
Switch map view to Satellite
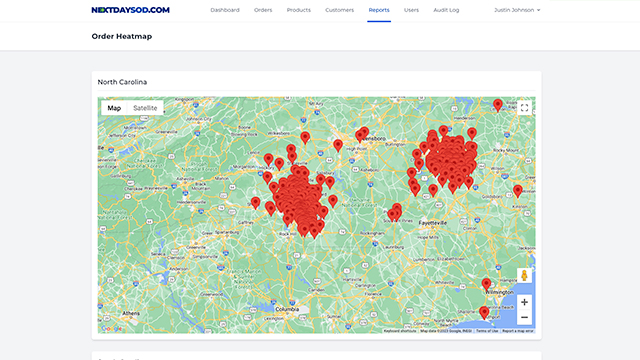click(x=145, y=108)
